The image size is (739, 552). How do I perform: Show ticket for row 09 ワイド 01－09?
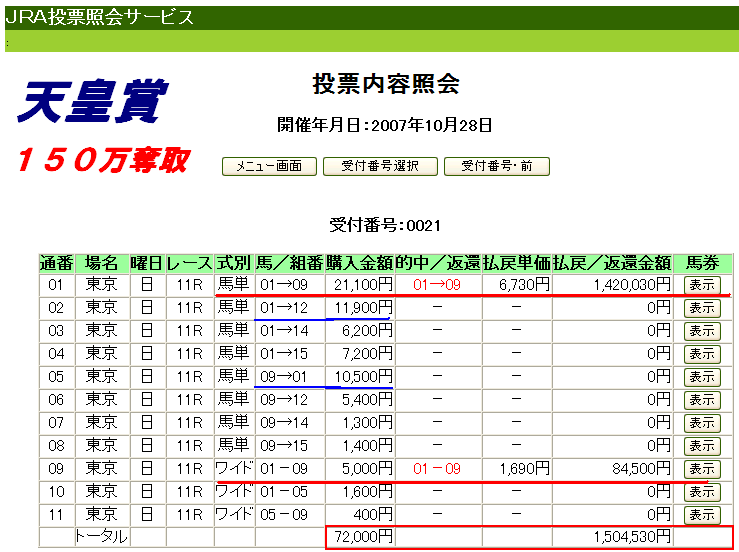(x=702, y=469)
